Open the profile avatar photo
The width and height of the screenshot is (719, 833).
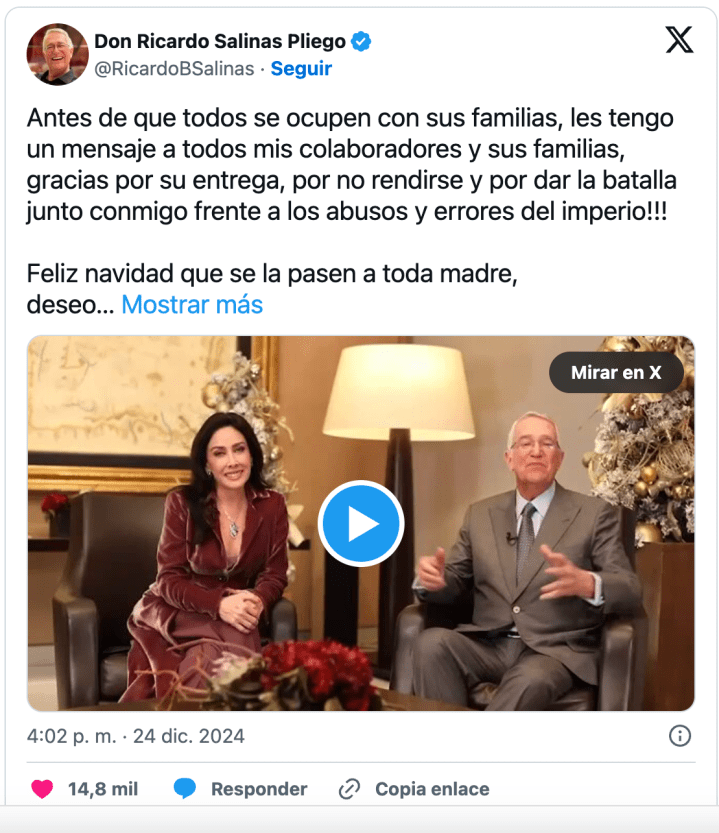click(57, 54)
